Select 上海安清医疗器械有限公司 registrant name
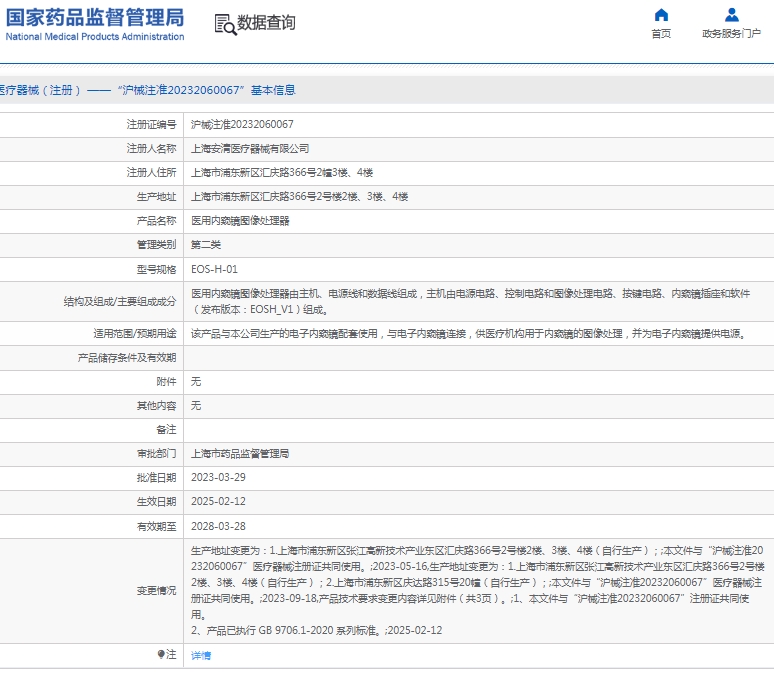Image resolution: width=774 pixels, height=673 pixels. point(250,149)
